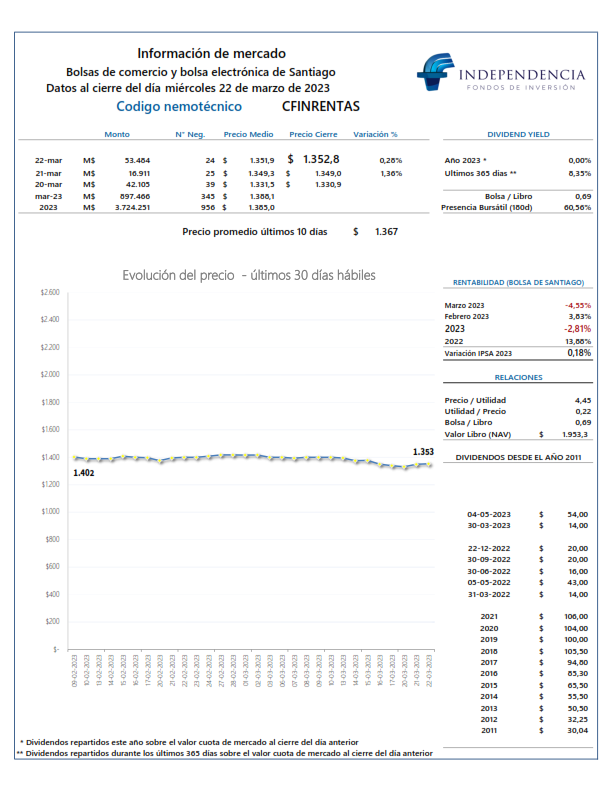Select the 'Marzo 2023' return row

click(518, 306)
